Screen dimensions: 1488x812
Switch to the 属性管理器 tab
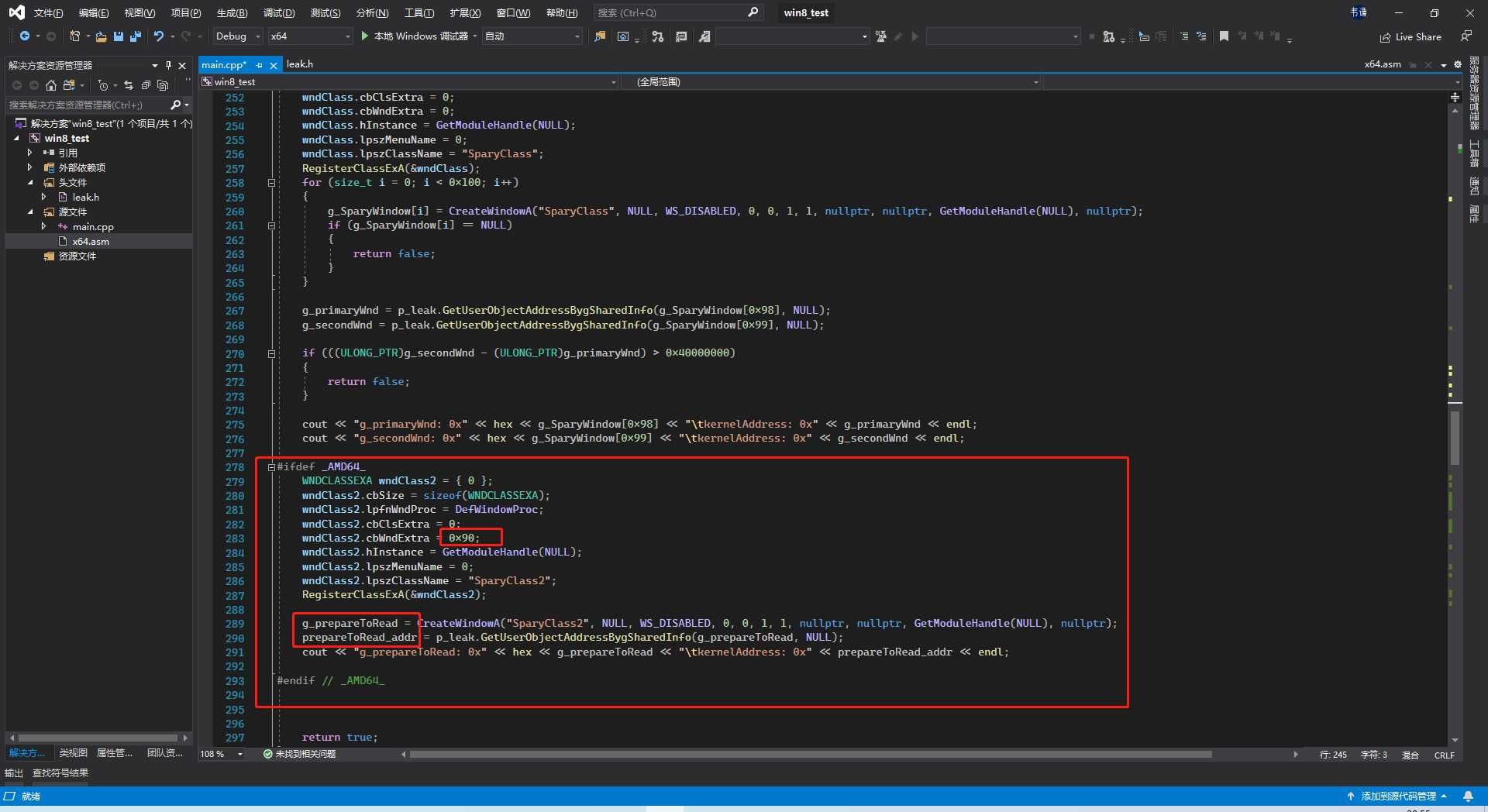[x=115, y=753]
